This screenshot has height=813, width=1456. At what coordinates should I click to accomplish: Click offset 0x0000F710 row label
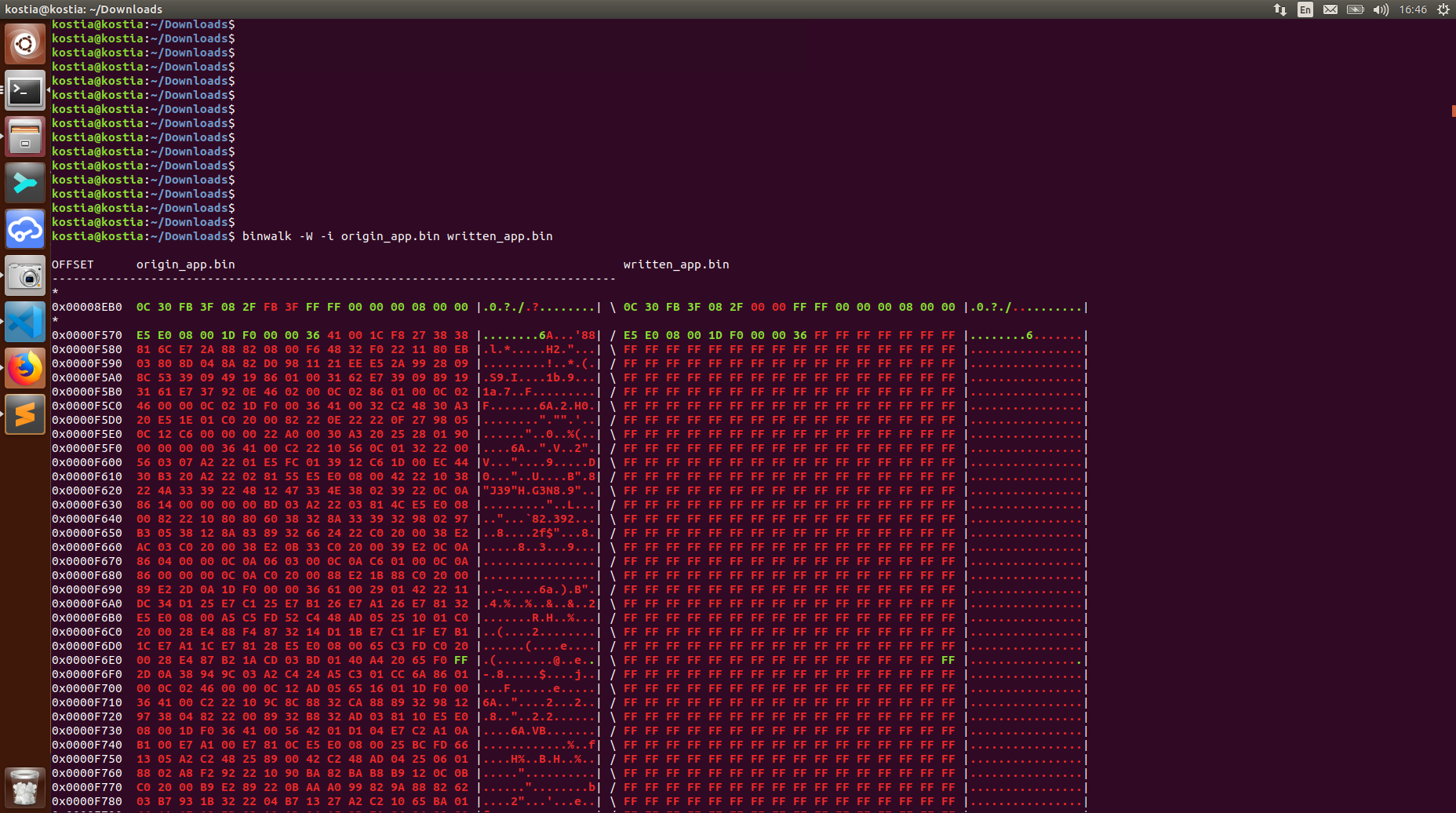click(87, 702)
